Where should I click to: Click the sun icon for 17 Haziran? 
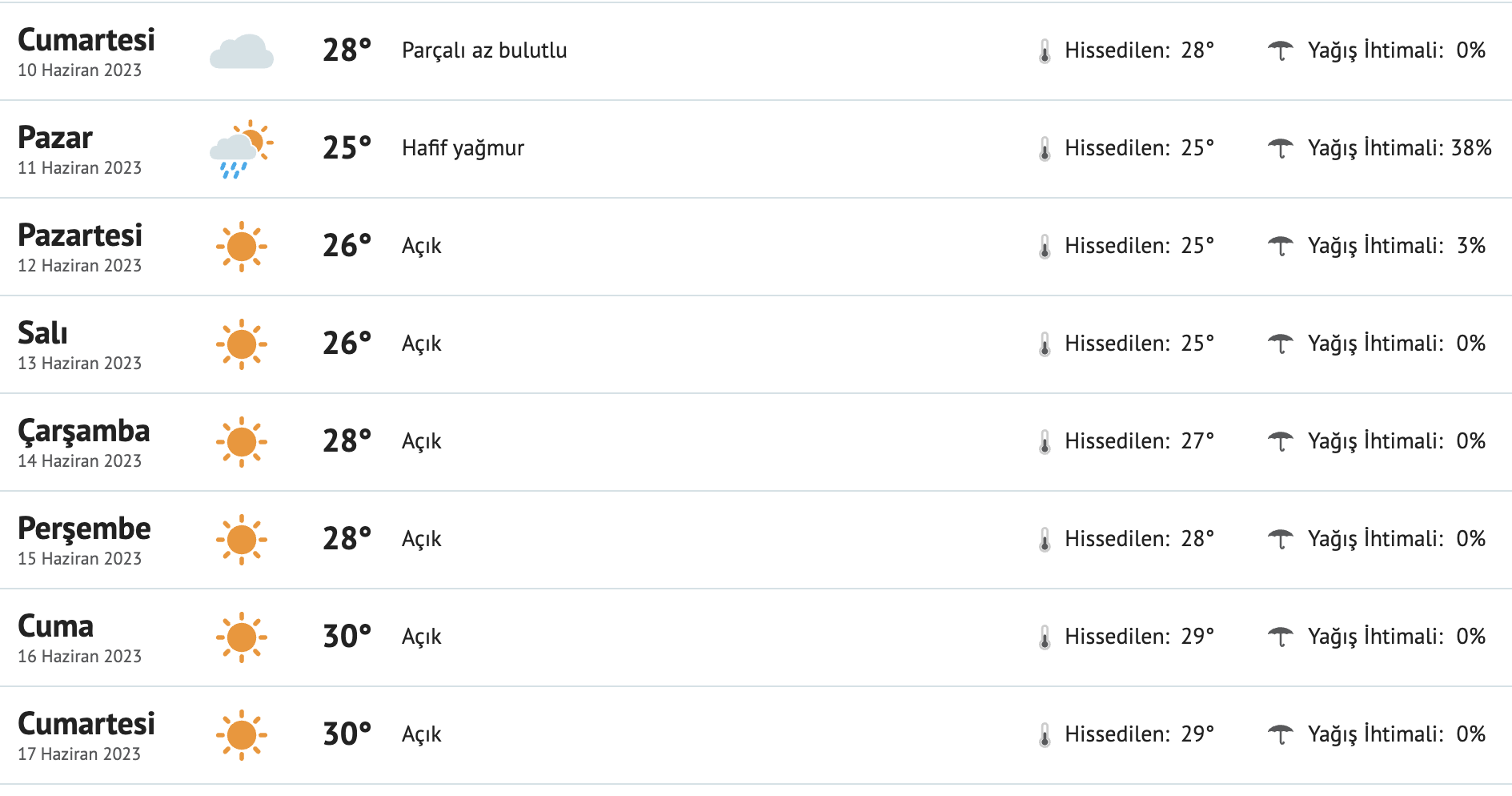pyautogui.click(x=241, y=735)
